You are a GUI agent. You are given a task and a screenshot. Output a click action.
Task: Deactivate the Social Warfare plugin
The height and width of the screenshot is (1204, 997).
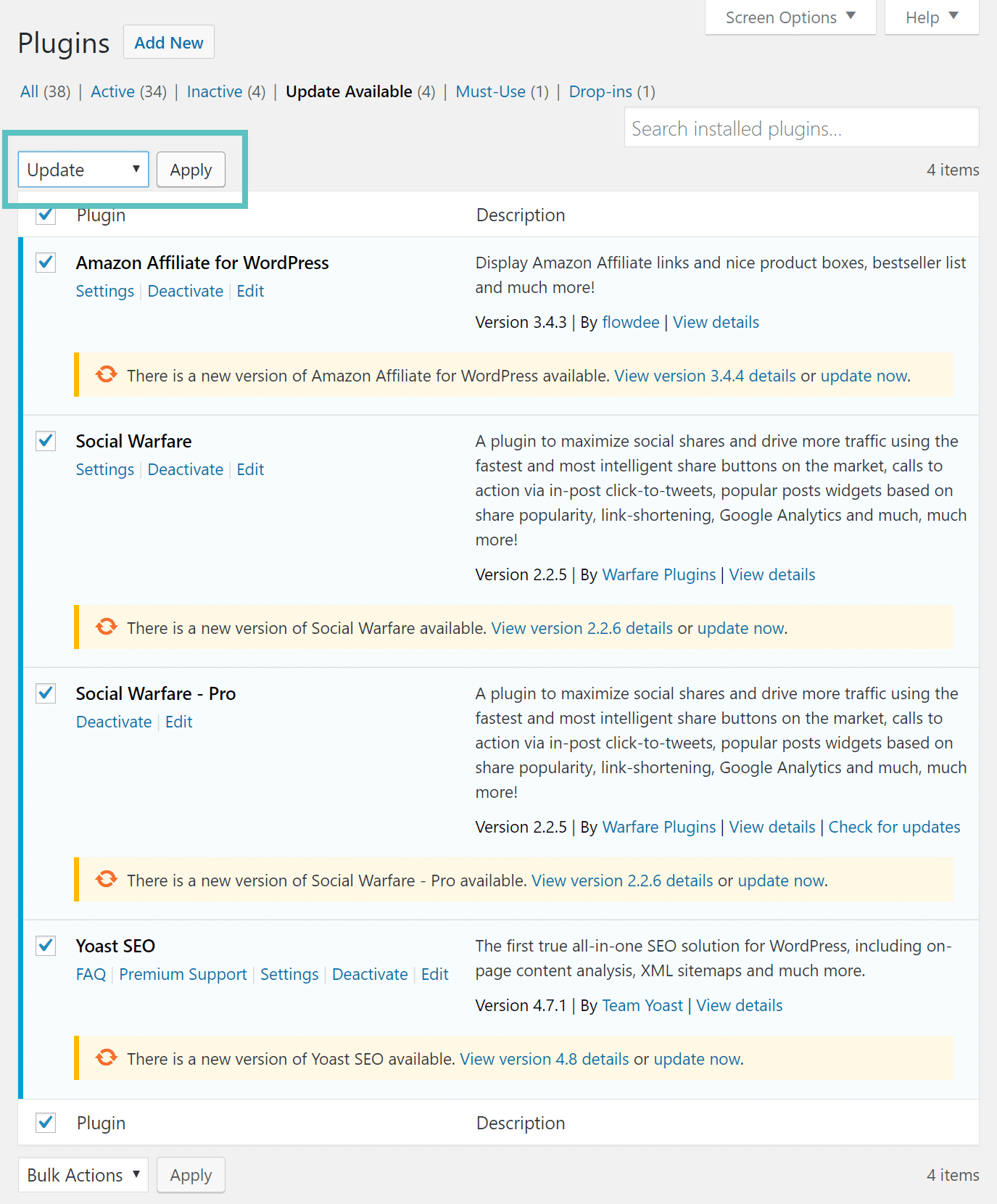click(186, 469)
